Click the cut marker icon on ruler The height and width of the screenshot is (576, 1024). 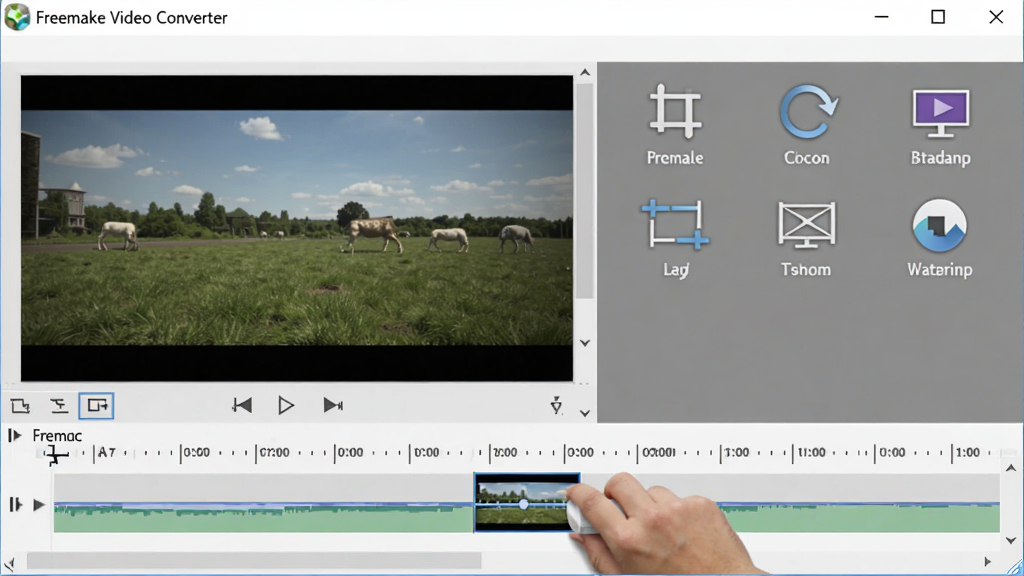pyautogui.click(x=56, y=456)
